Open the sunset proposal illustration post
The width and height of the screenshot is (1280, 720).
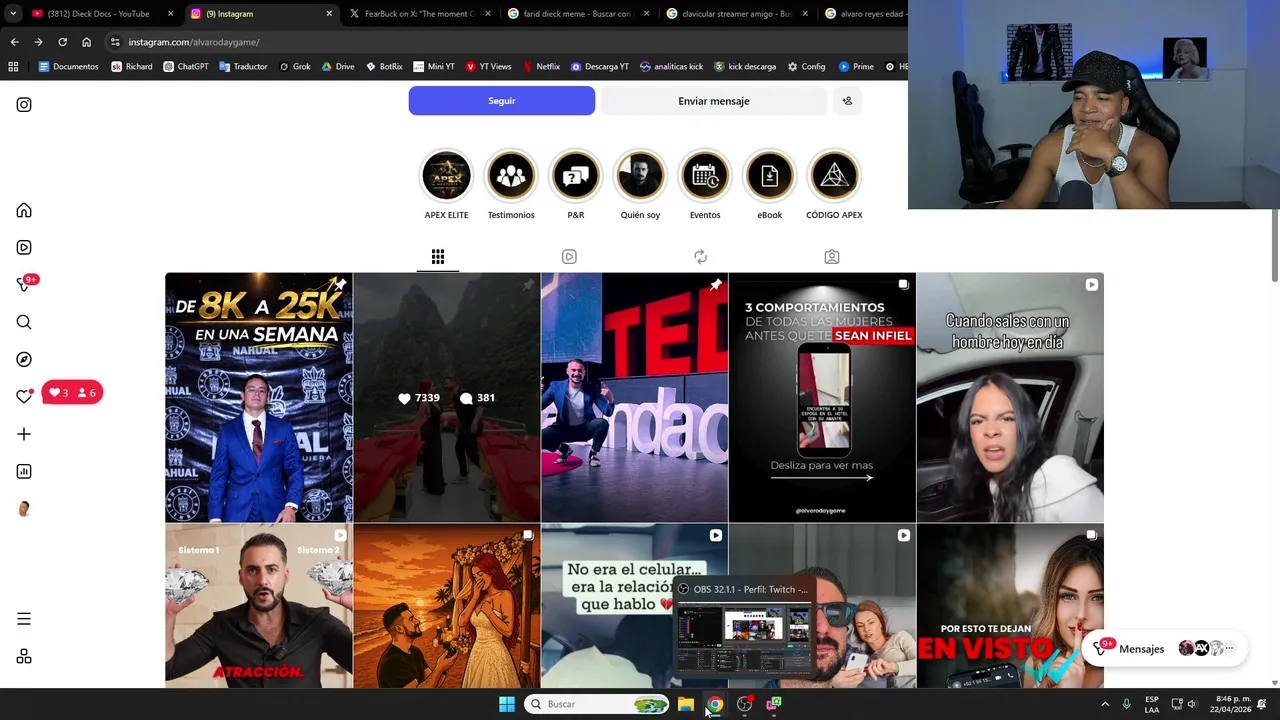pyautogui.click(x=447, y=606)
